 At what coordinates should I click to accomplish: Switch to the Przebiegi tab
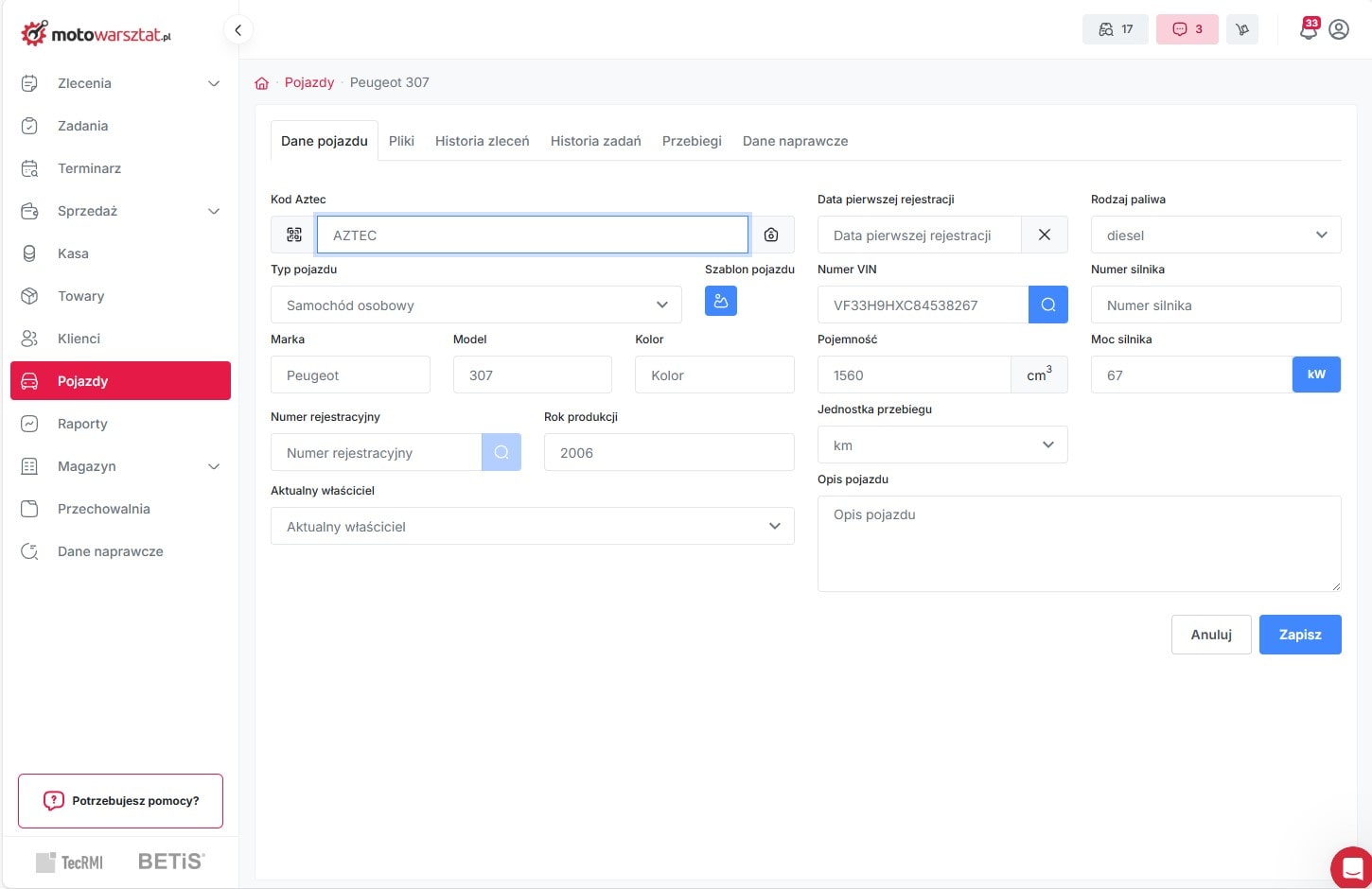pos(692,141)
